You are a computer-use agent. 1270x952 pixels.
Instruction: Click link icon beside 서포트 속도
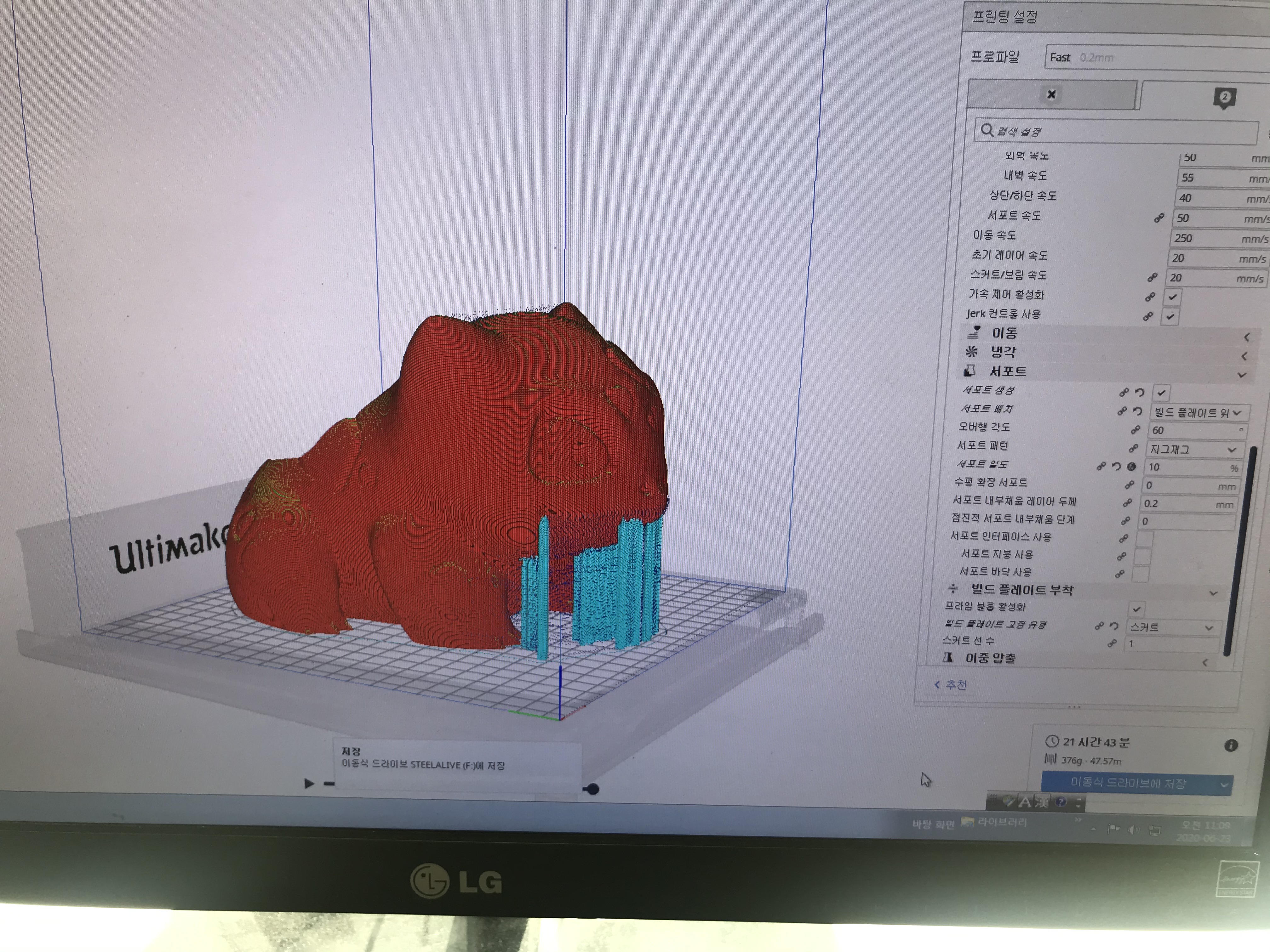pyautogui.click(x=1159, y=218)
